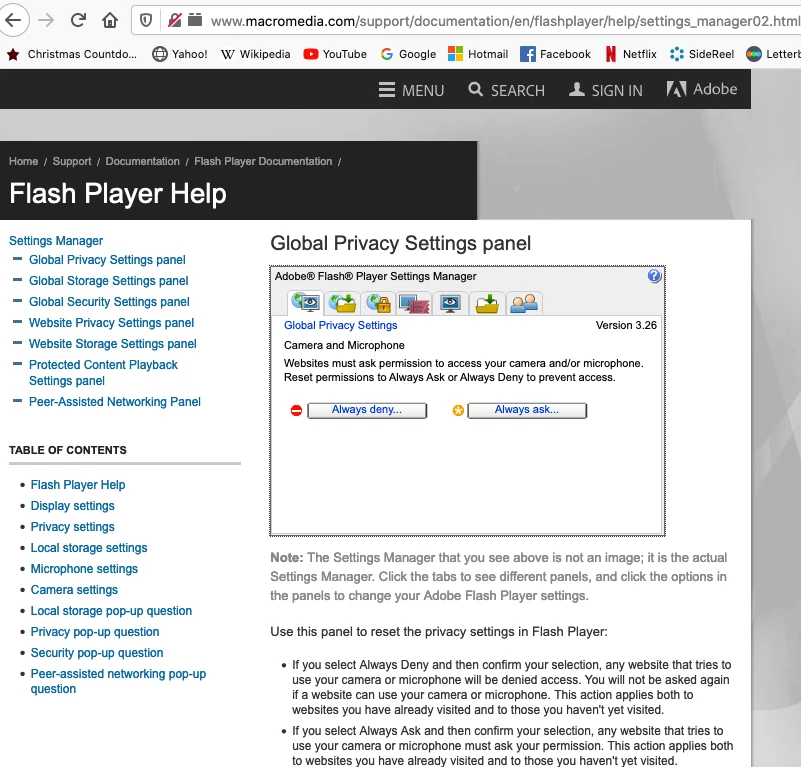
Task: Open Protected Content Playback Settings panel link
Action: pos(103,373)
